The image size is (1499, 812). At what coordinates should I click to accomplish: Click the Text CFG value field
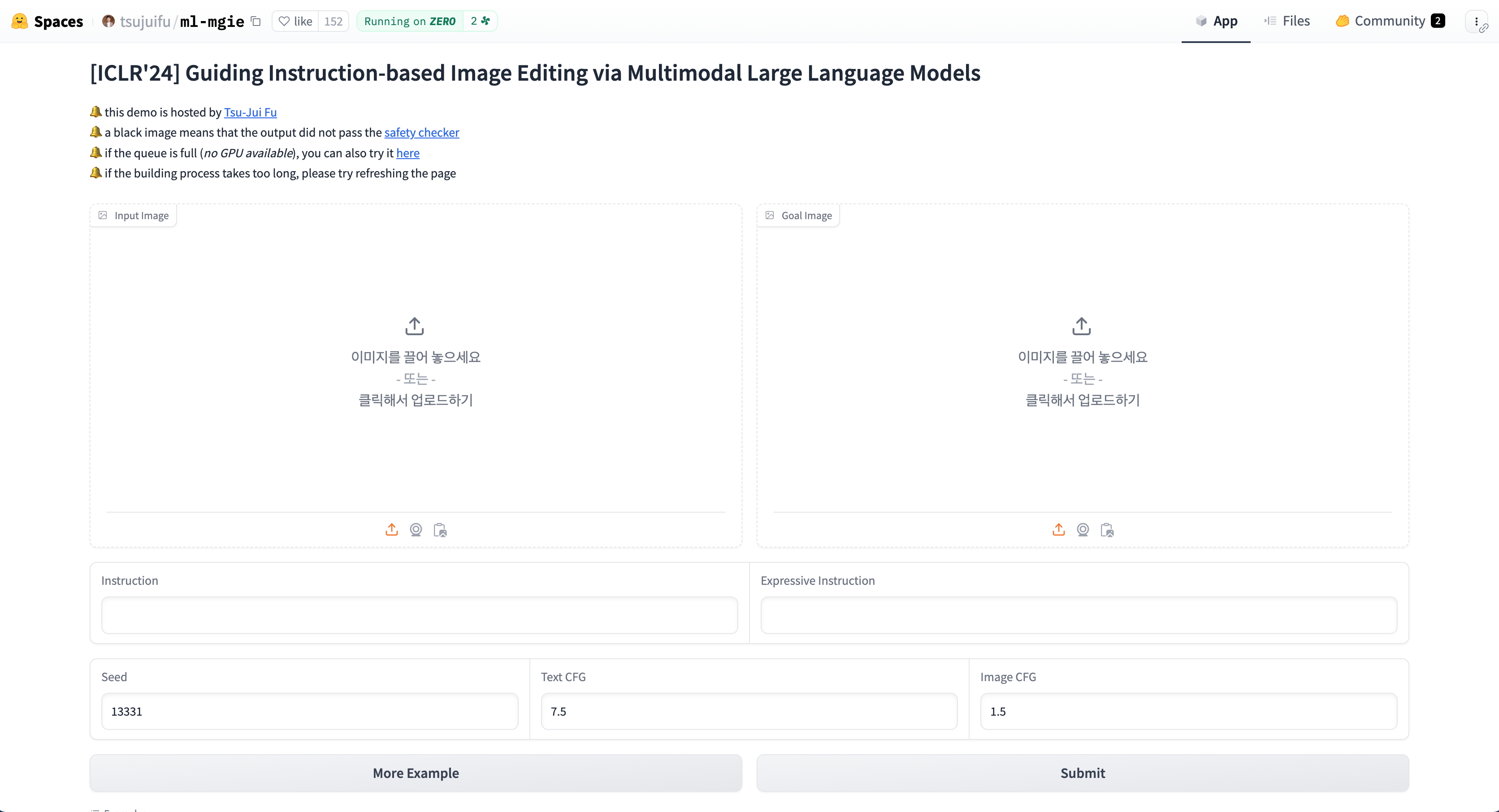point(749,711)
